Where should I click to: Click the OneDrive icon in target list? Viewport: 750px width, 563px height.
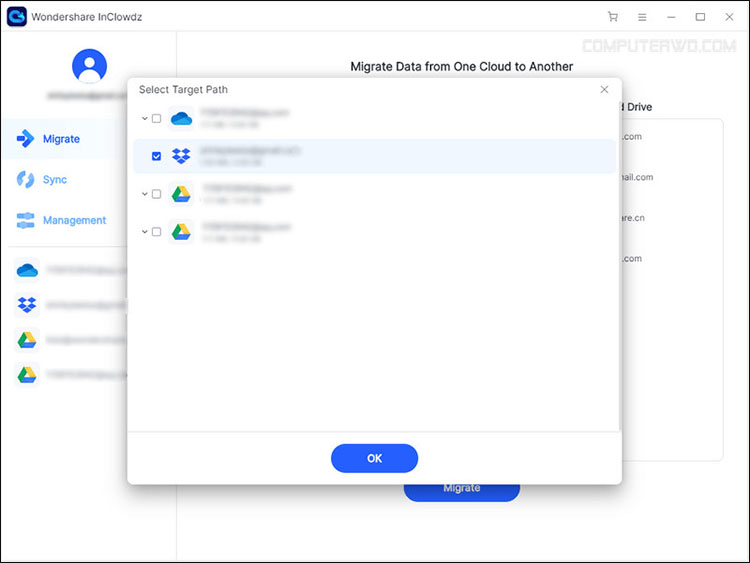pos(181,118)
